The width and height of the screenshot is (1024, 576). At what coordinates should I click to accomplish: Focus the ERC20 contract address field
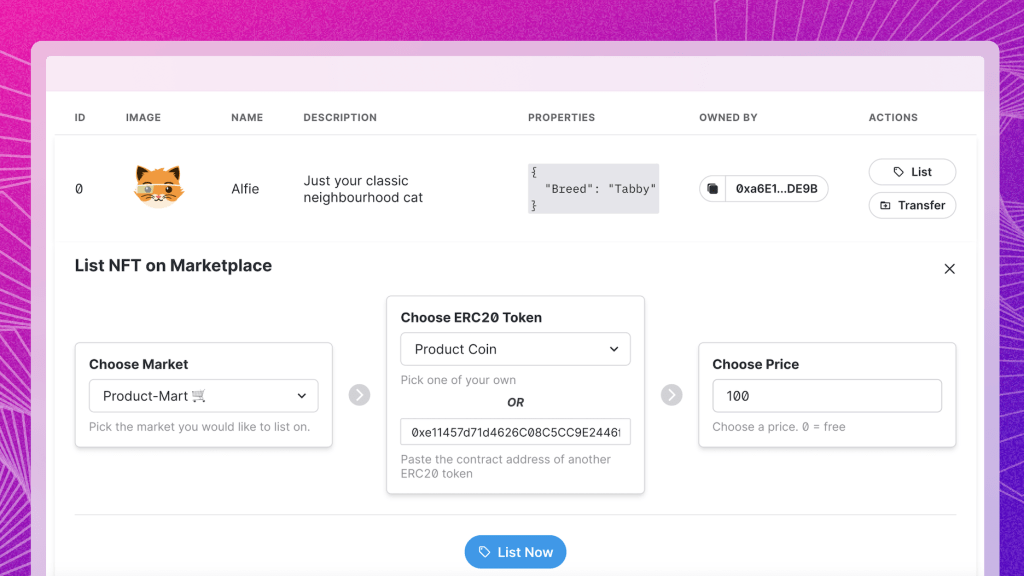click(515, 433)
